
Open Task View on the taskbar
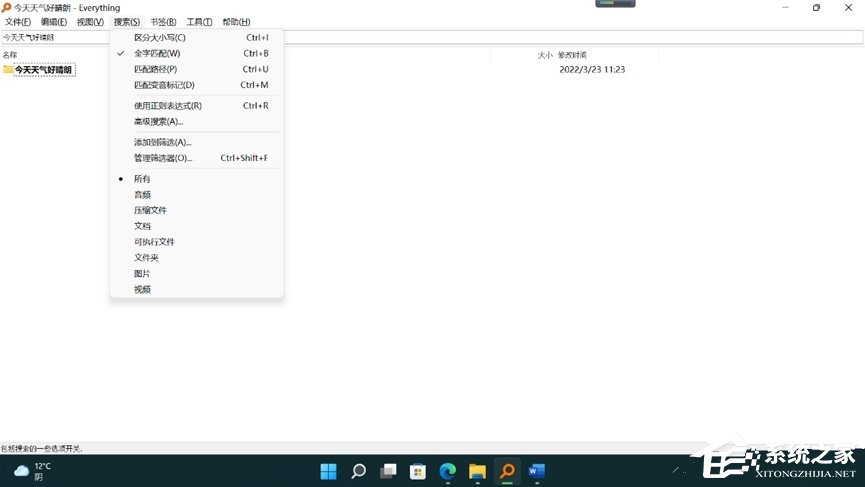388,471
